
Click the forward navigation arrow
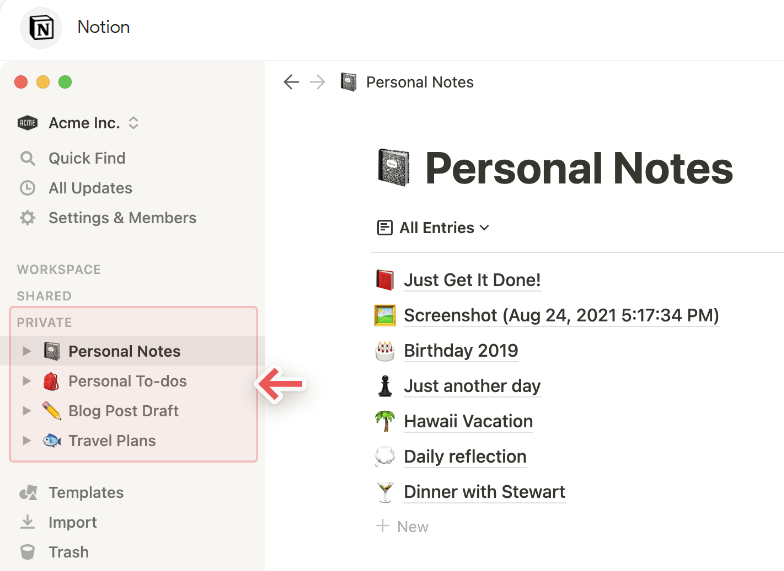[x=318, y=82]
